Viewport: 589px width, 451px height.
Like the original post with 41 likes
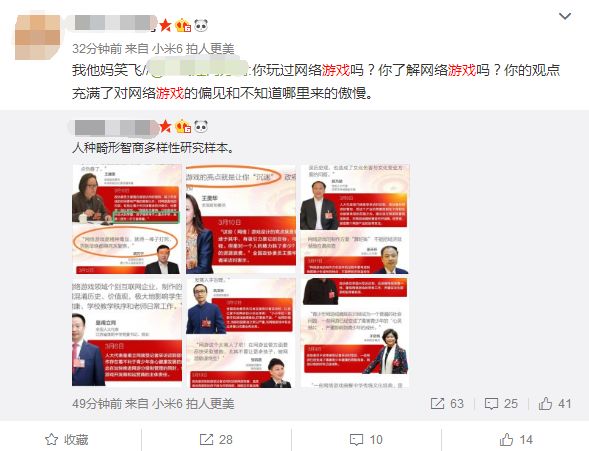(x=555, y=404)
